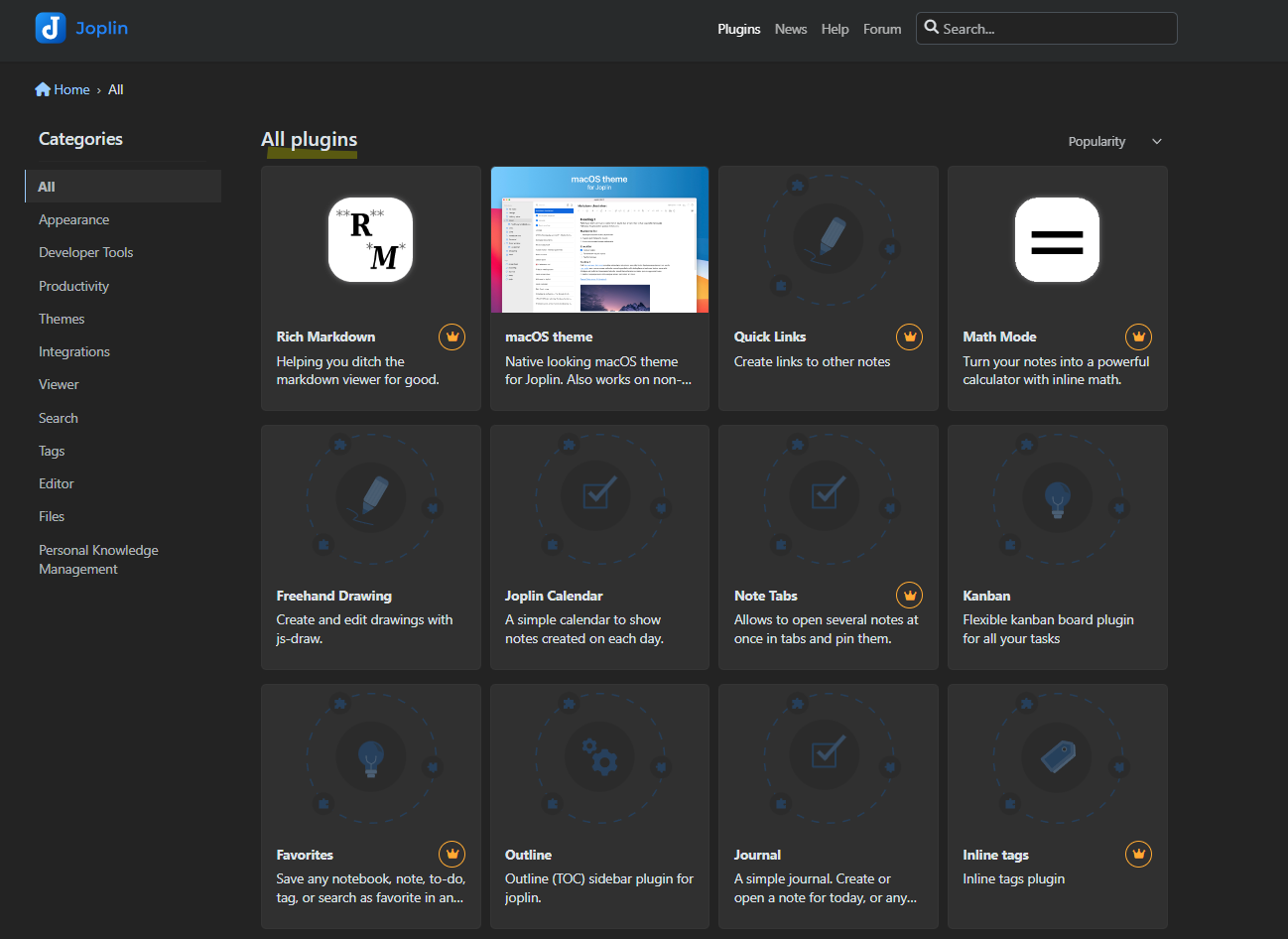The image size is (1288, 939).
Task: Select the Developer Tools category
Action: tap(85, 252)
